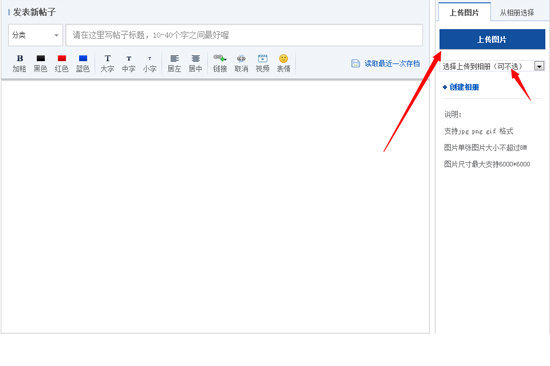Open the emoji 表情 picker

[x=283, y=63]
